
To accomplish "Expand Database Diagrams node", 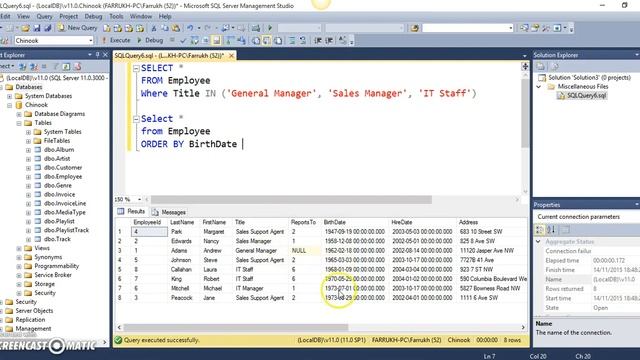I will 19,114.
